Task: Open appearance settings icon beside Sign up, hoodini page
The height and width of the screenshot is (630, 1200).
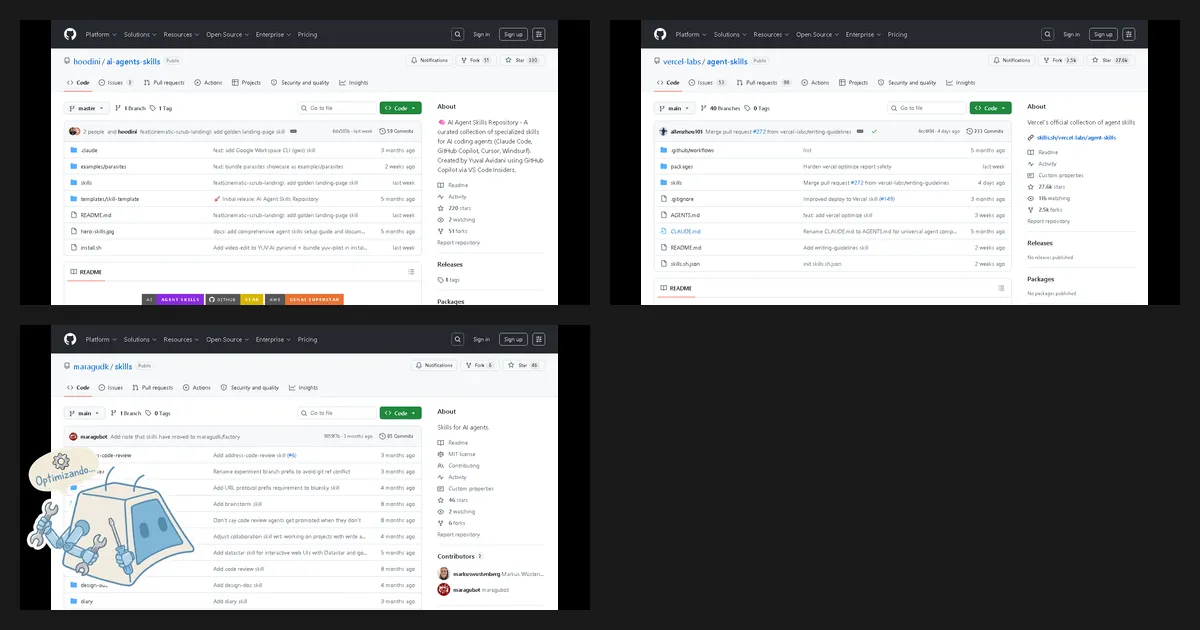Action: 539,34
